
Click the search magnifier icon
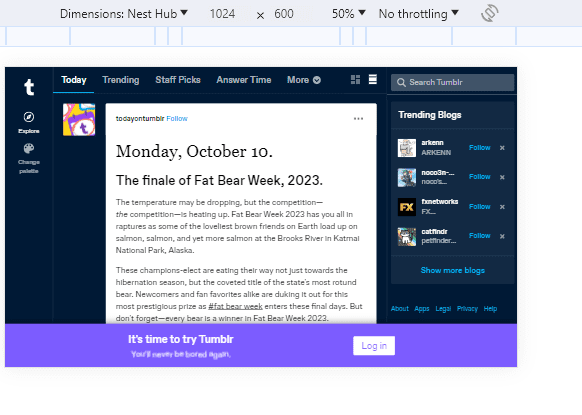coord(401,82)
